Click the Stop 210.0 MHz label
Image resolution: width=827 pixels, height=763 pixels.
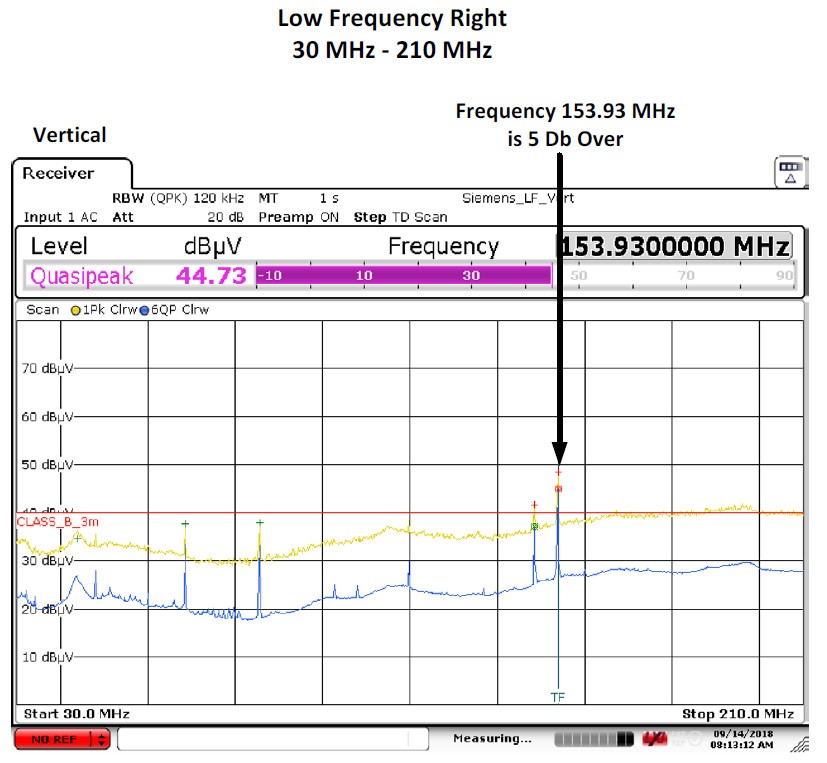(x=738, y=714)
